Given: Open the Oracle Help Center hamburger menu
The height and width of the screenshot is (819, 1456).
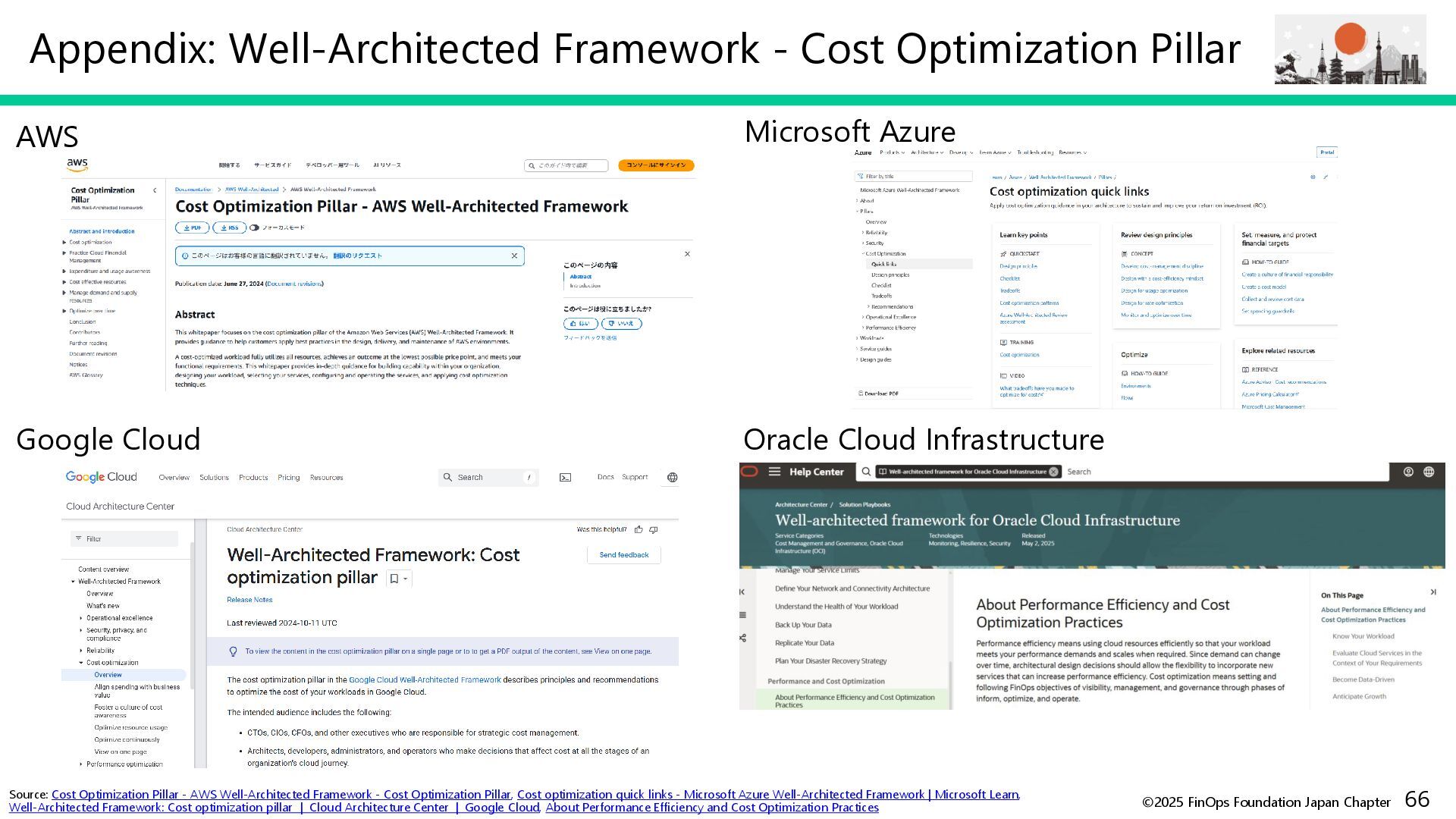Looking at the screenshot, I should point(774,472).
